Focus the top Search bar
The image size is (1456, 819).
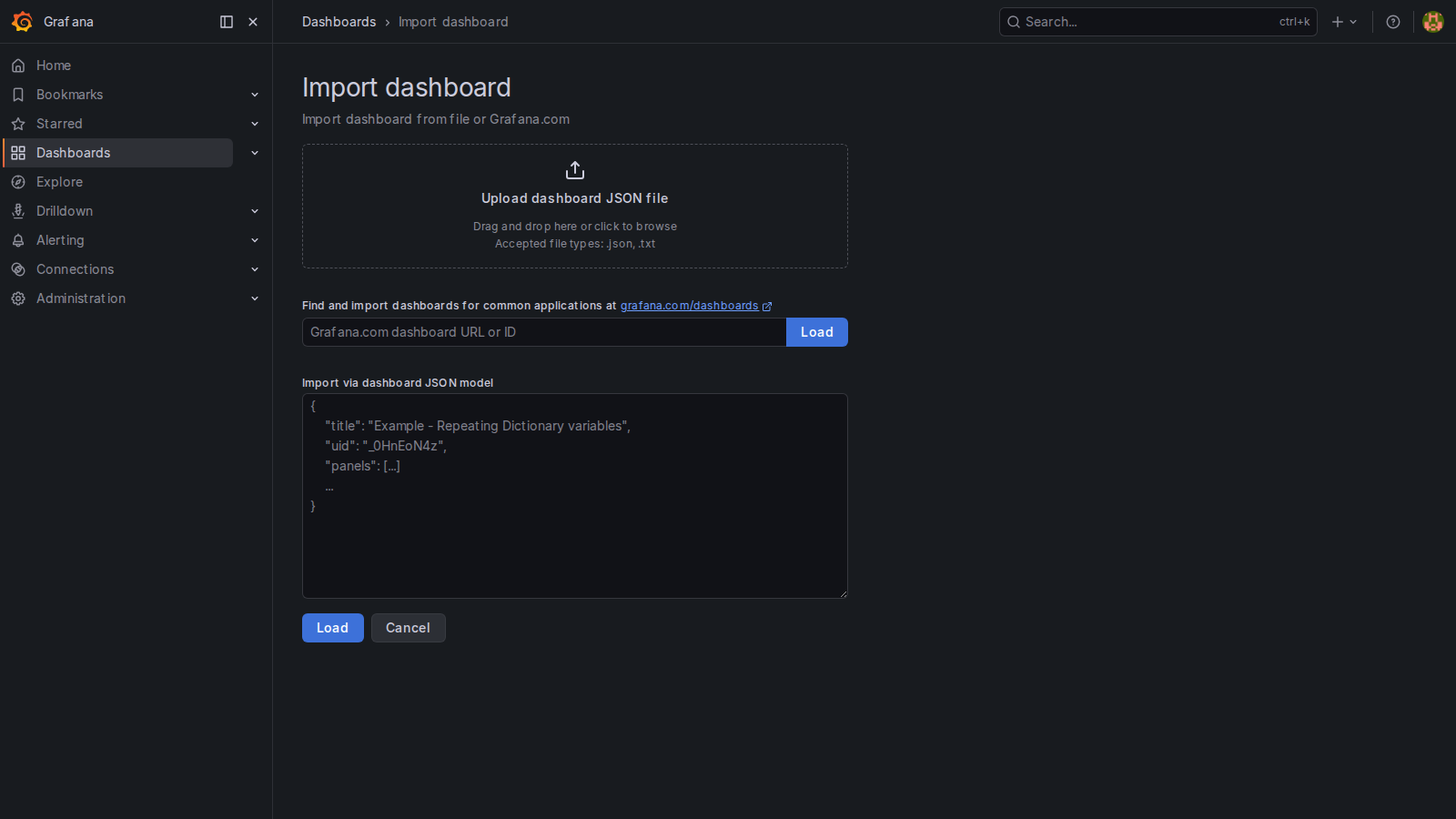(1158, 22)
